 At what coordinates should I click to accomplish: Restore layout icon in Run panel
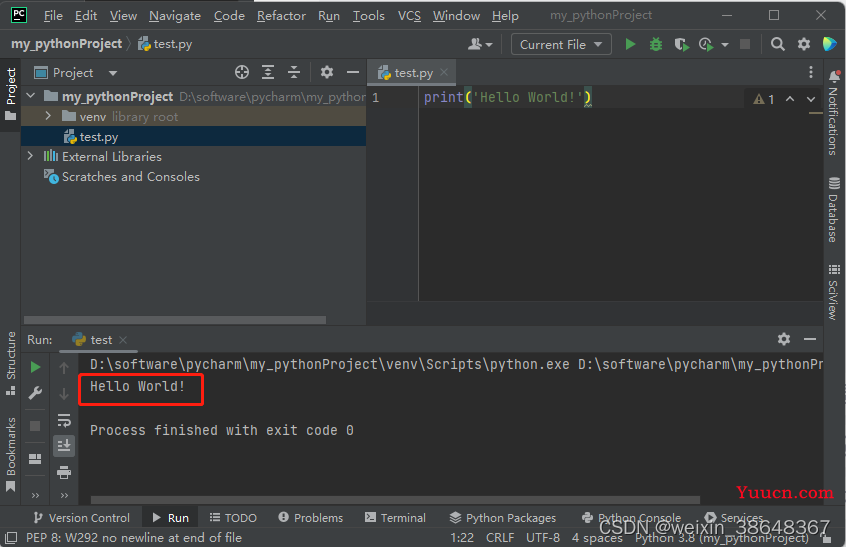click(35, 459)
